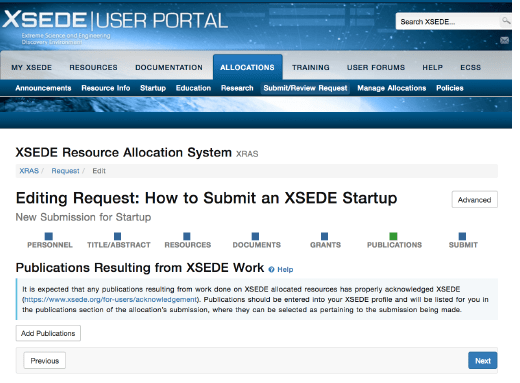Click the PUBLICATIONS step label
This screenshot has height=383, width=520.
(x=394, y=245)
